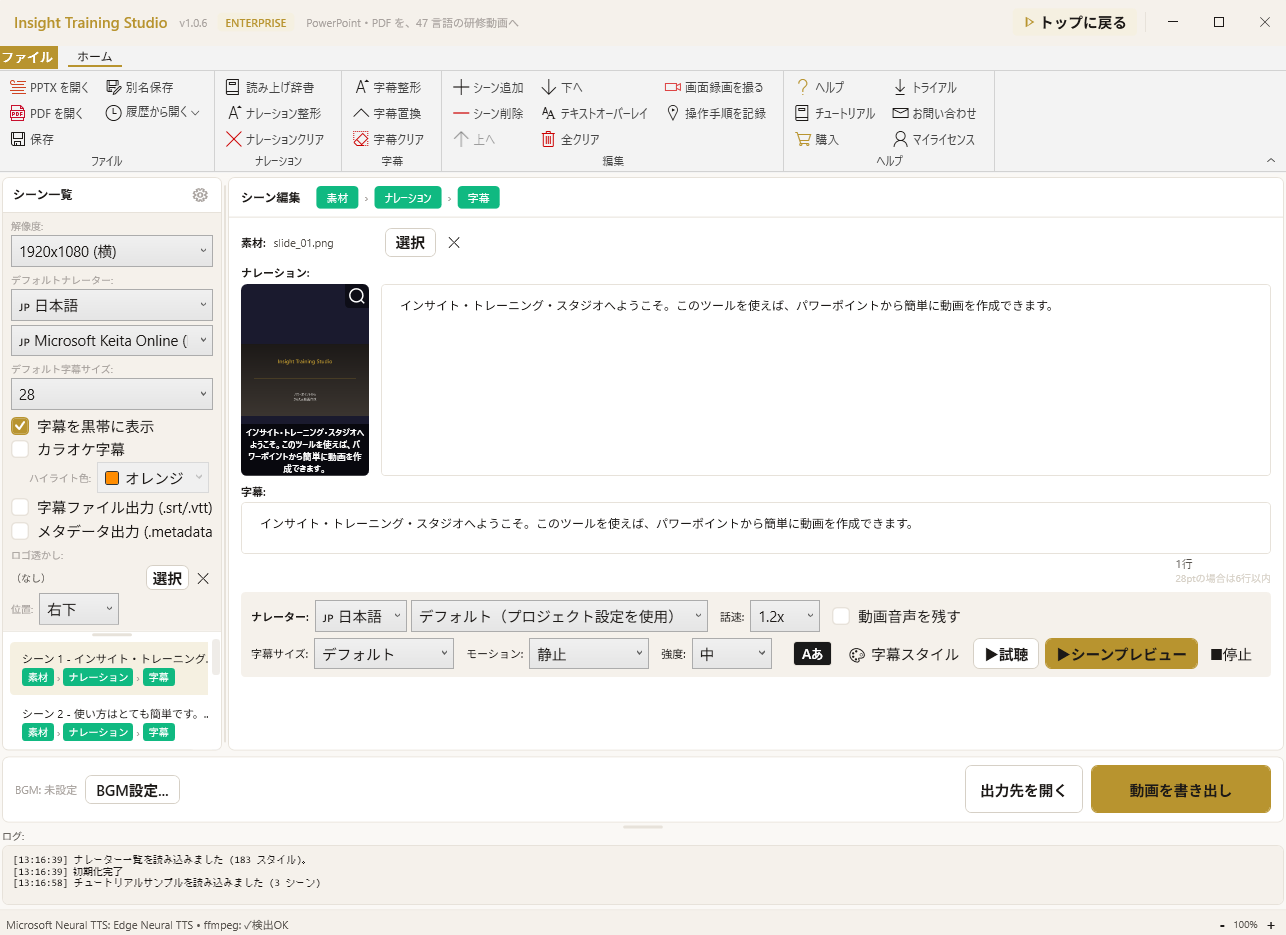The height and width of the screenshot is (935, 1286).
Task: Click 操作手順を記録 icon
Action: (673, 113)
